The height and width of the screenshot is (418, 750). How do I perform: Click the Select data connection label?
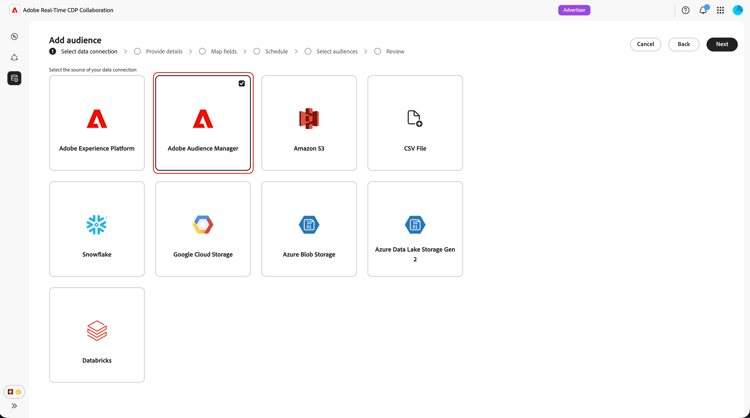click(89, 51)
